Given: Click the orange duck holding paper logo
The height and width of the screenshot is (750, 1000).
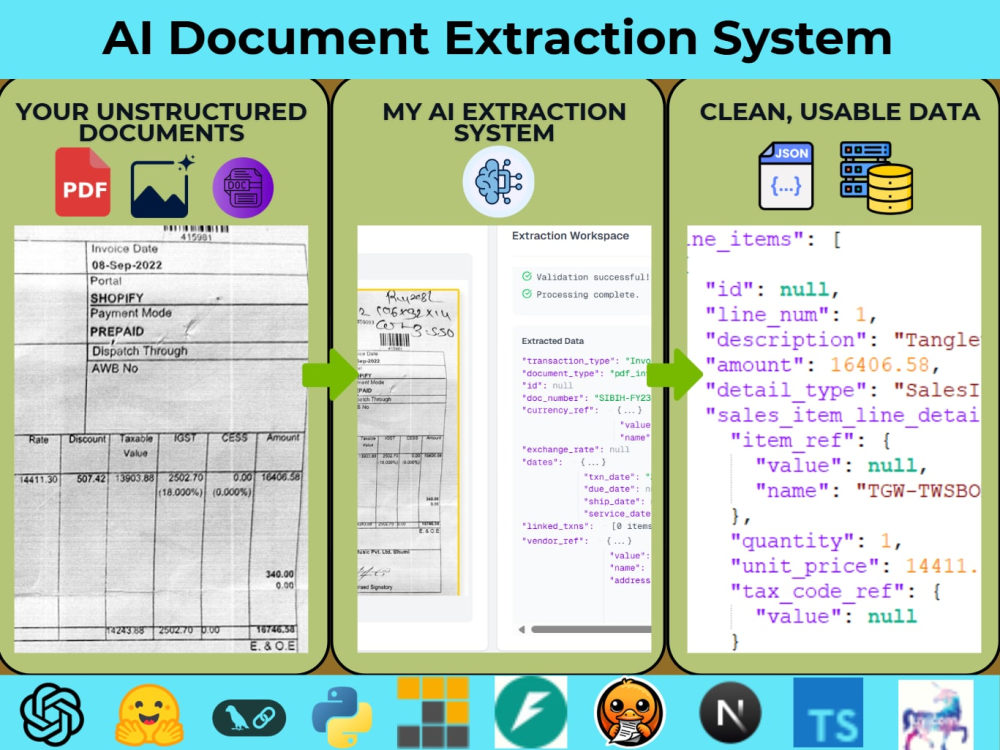Looking at the screenshot, I should coord(630,713).
